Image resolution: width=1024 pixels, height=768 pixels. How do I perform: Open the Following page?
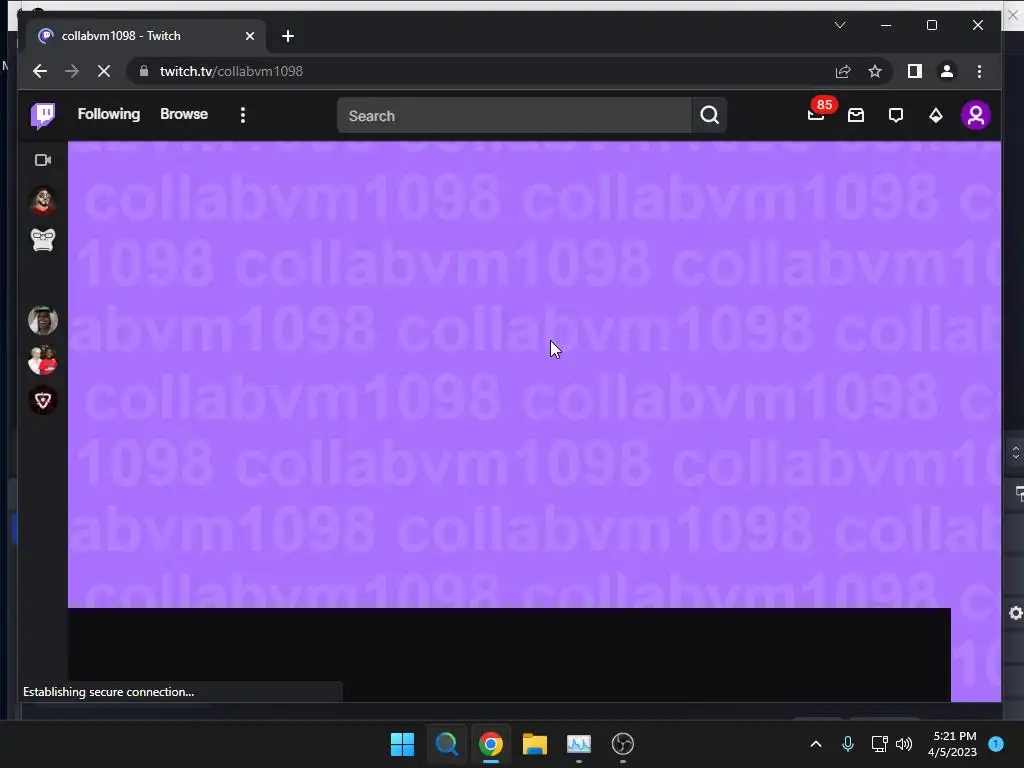(108, 114)
